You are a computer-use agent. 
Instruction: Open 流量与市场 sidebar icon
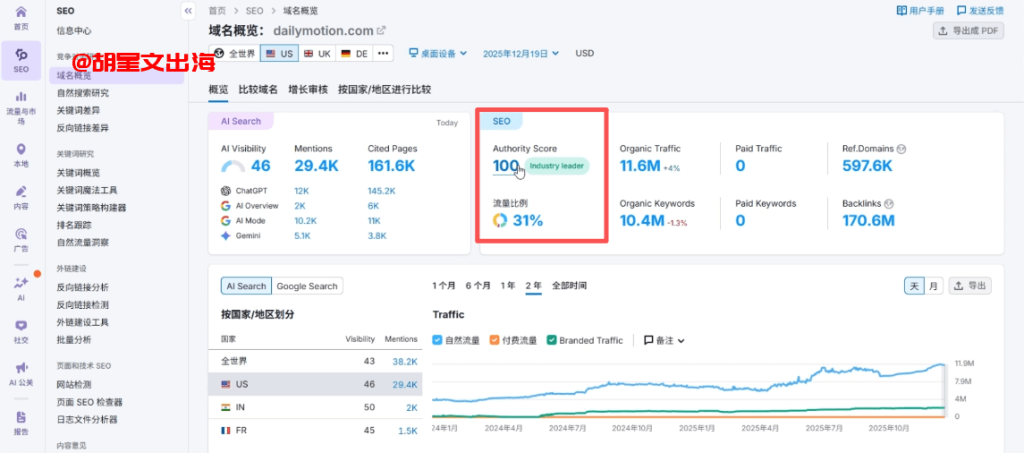pyautogui.click(x=21, y=108)
